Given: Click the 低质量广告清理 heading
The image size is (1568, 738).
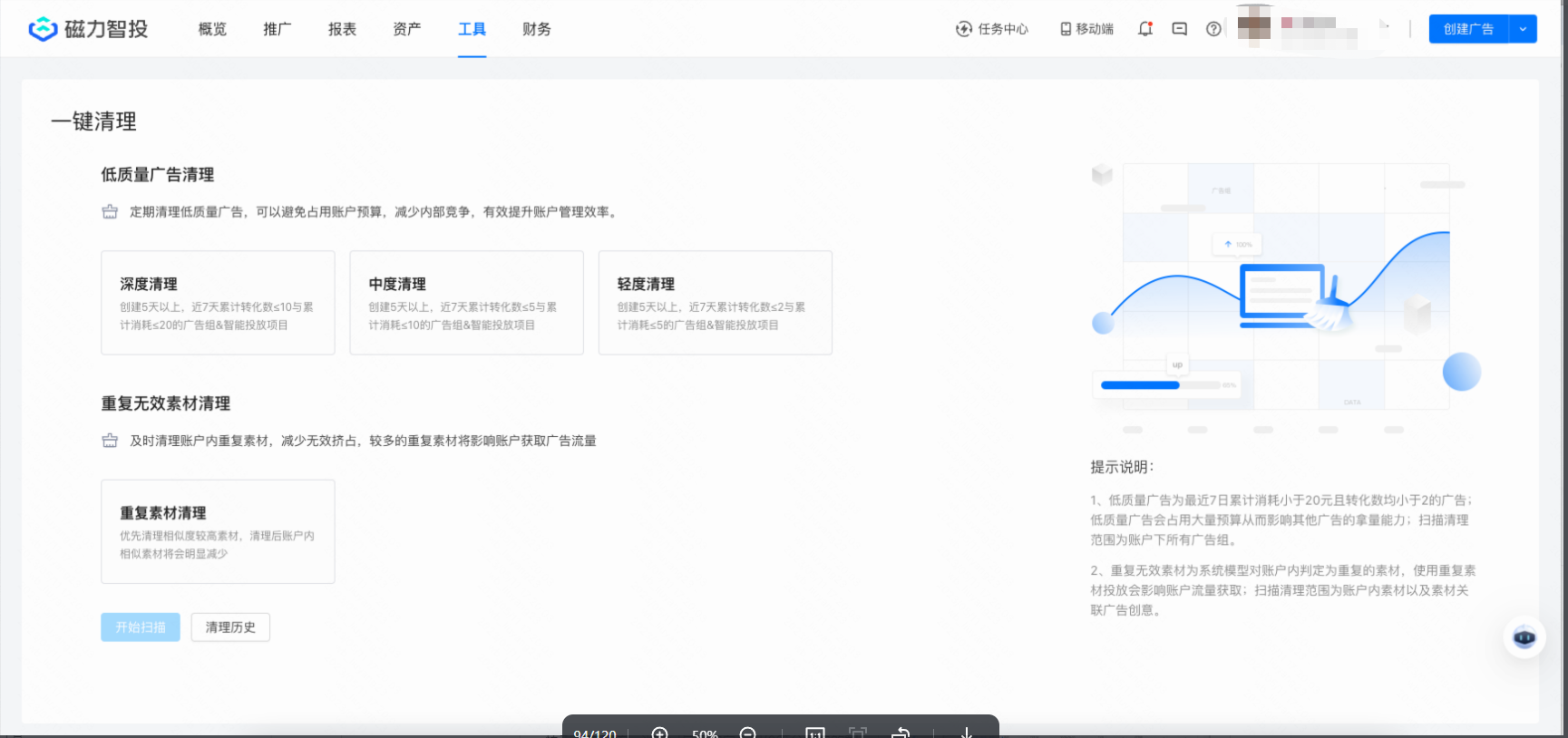Looking at the screenshot, I should click(x=158, y=175).
